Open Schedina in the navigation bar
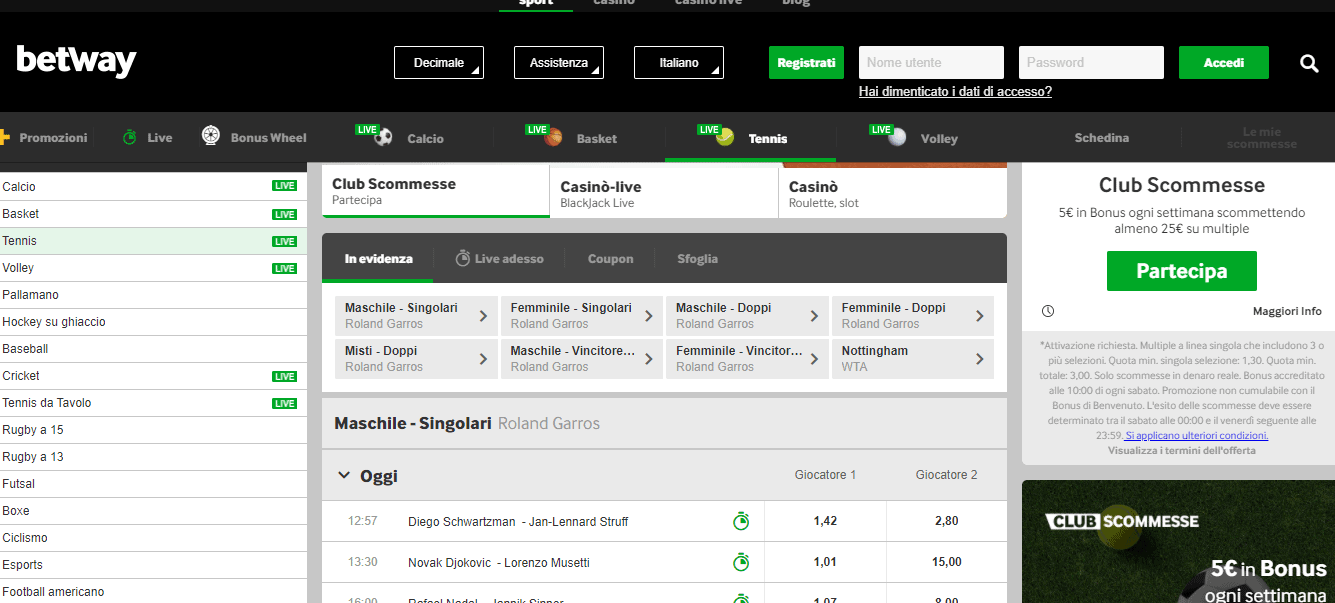This screenshot has width=1335, height=603. (1102, 138)
